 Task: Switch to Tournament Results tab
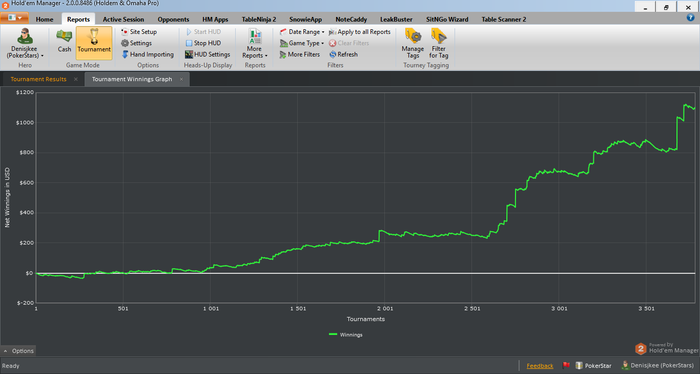[x=38, y=79]
